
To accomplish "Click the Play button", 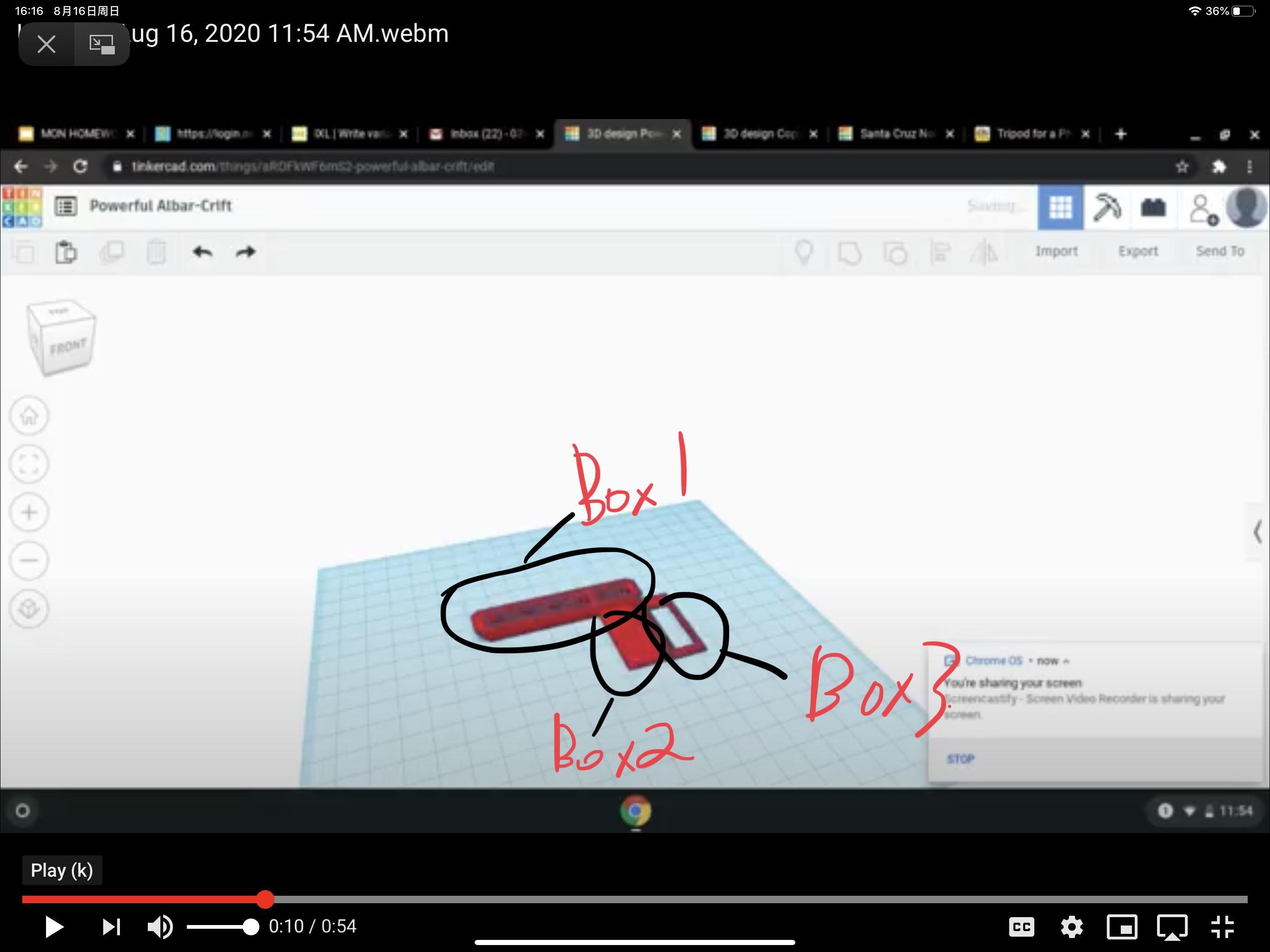I will coord(54,927).
